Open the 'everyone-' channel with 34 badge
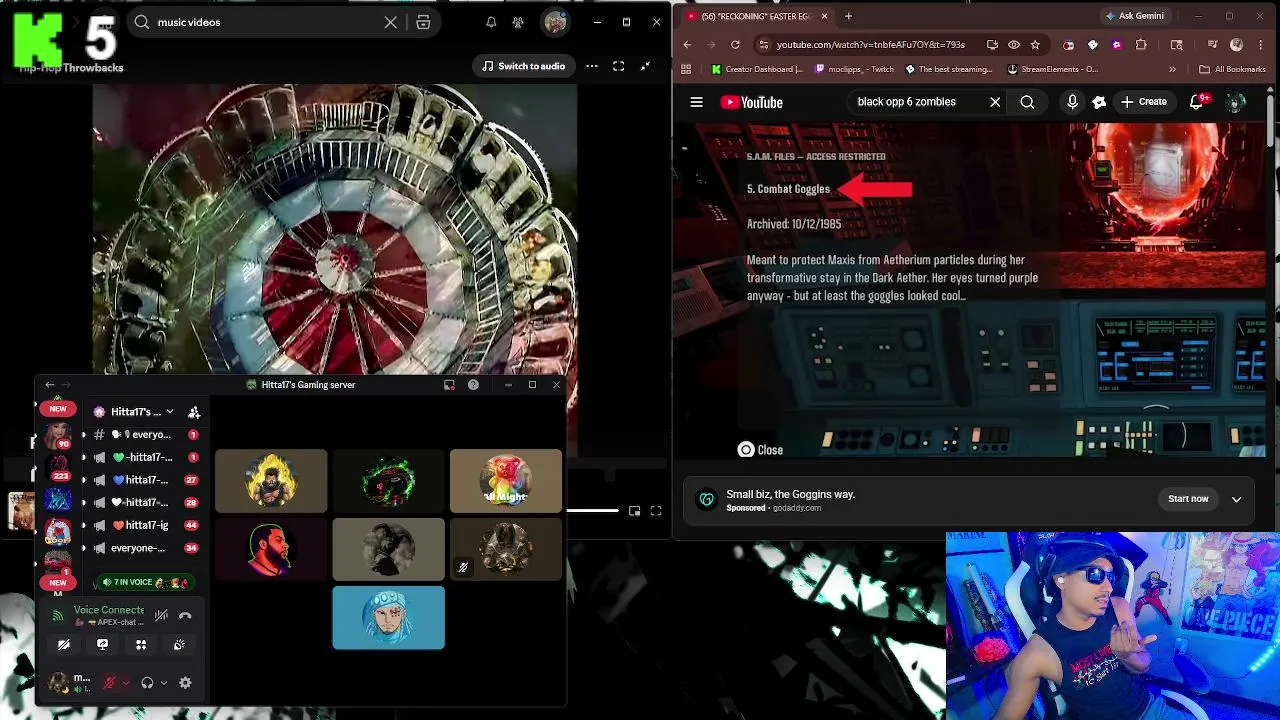Viewport: 1280px width, 720px height. pyautogui.click(x=146, y=548)
